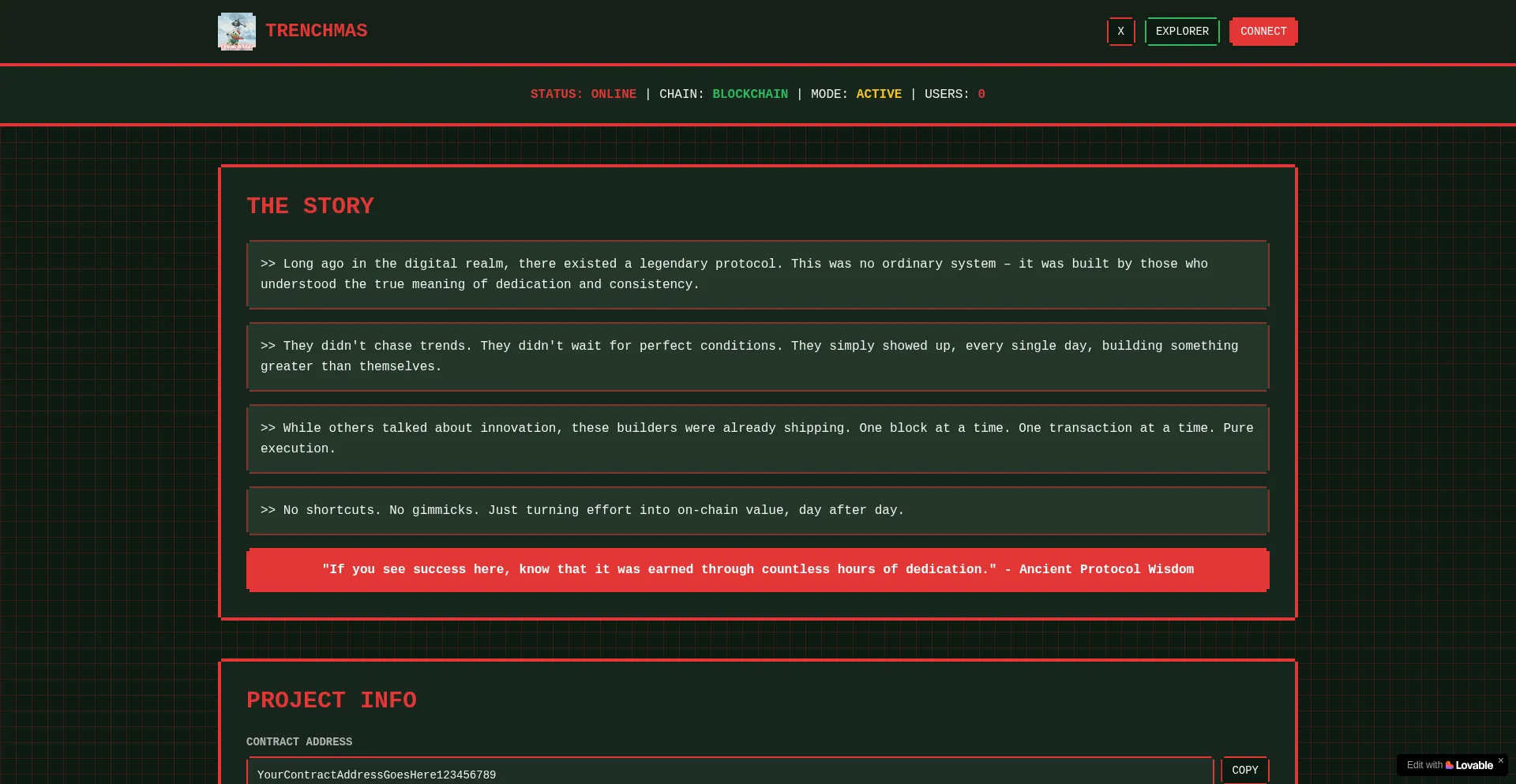Click the MODE: ACTIVE status label

(856, 94)
